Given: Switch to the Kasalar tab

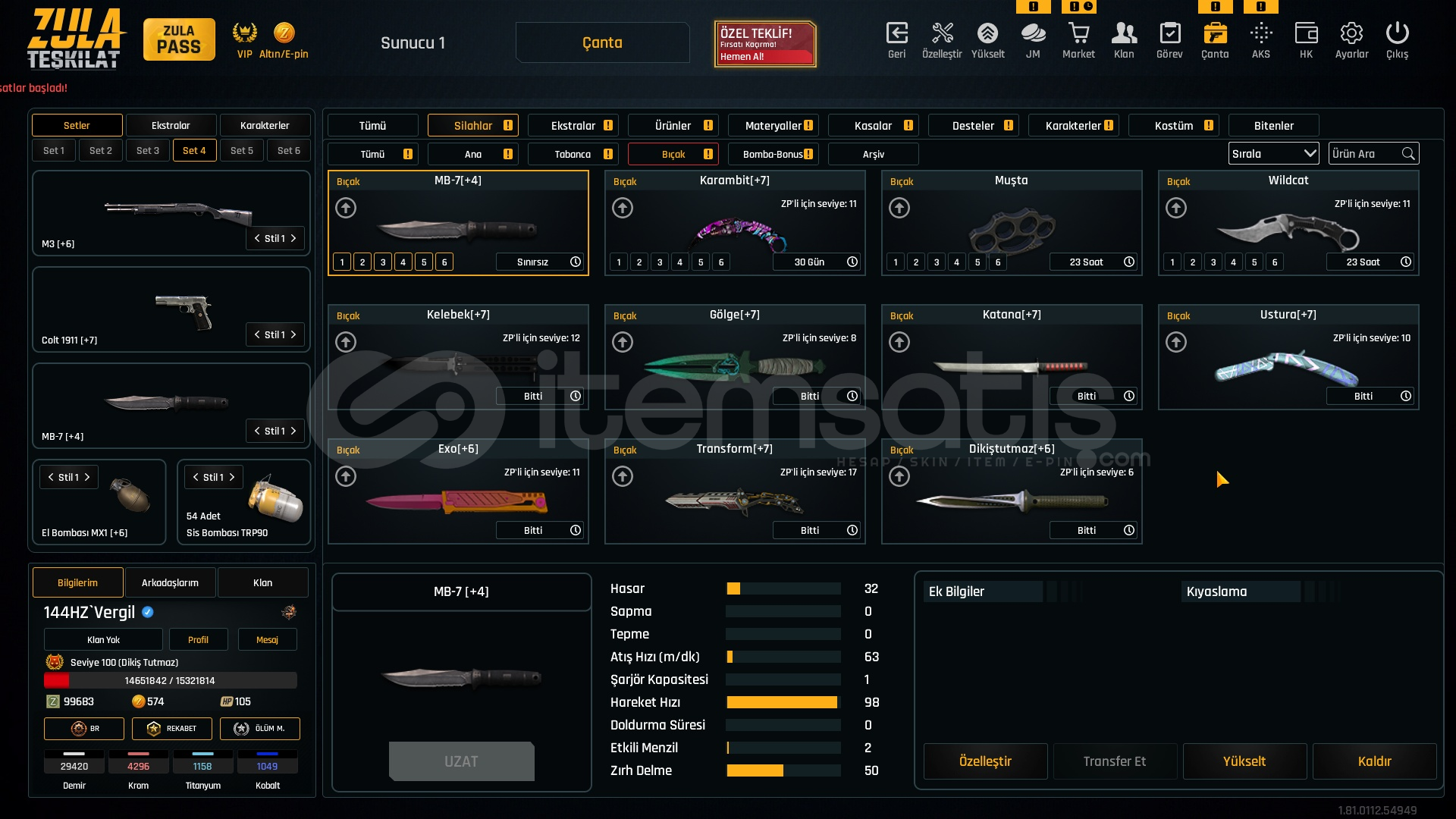Looking at the screenshot, I should point(873,126).
